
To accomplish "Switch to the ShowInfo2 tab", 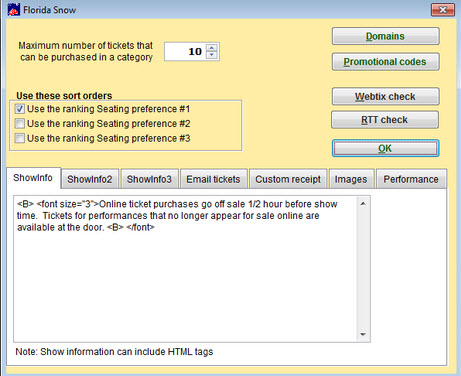I will (x=90, y=179).
